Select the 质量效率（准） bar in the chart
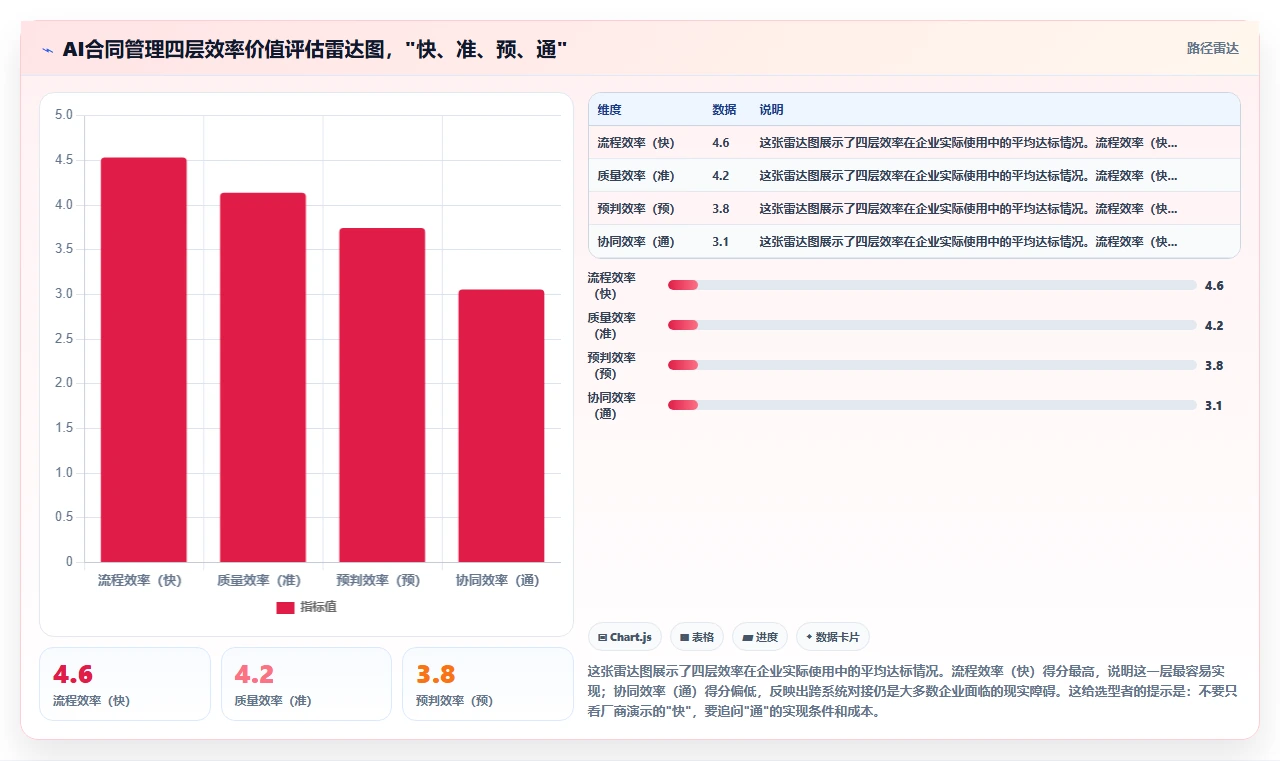Image resolution: width=1280 pixels, height=761 pixels. (263, 377)
